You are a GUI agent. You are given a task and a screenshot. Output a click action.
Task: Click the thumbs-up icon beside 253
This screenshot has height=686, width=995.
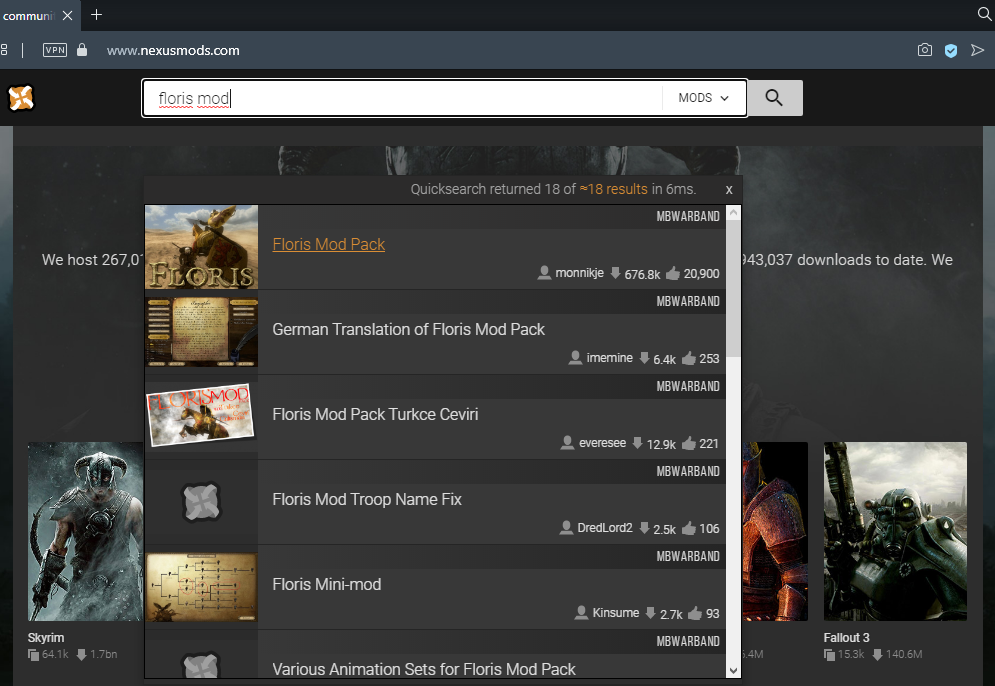(689, 358)
